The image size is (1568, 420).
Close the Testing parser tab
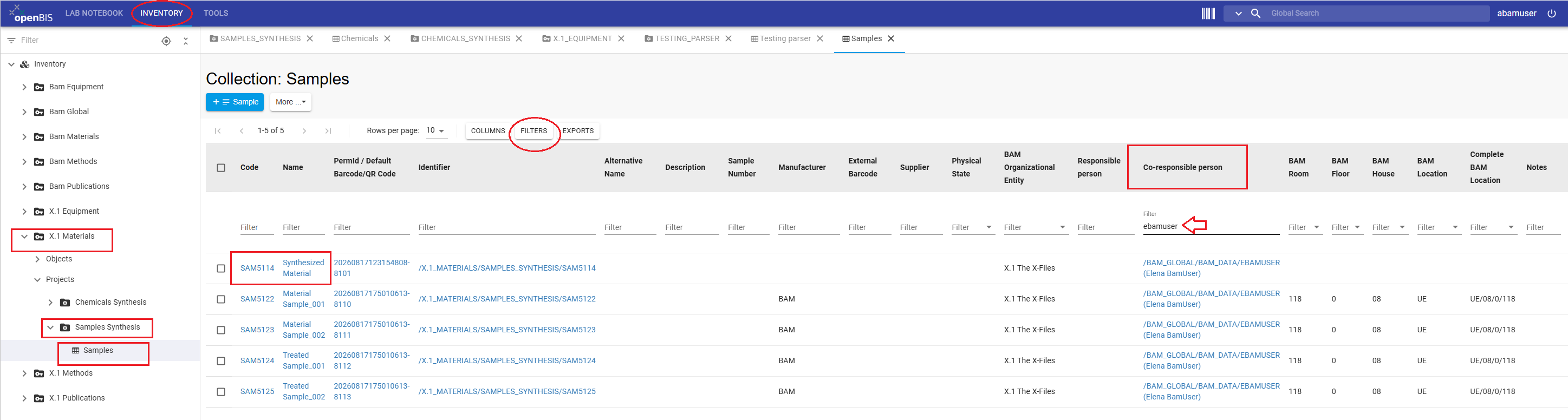(x=820, y=38)
